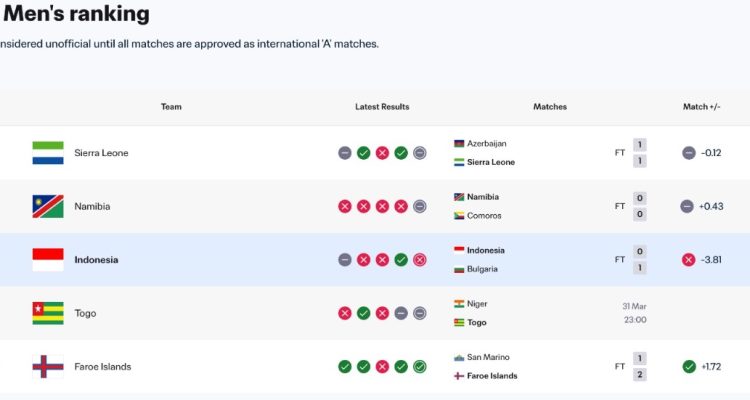This screenshot has height=400, width=750.
Task: Click the Faroe Islands flag icon
Action: click(x=48, y=367)
